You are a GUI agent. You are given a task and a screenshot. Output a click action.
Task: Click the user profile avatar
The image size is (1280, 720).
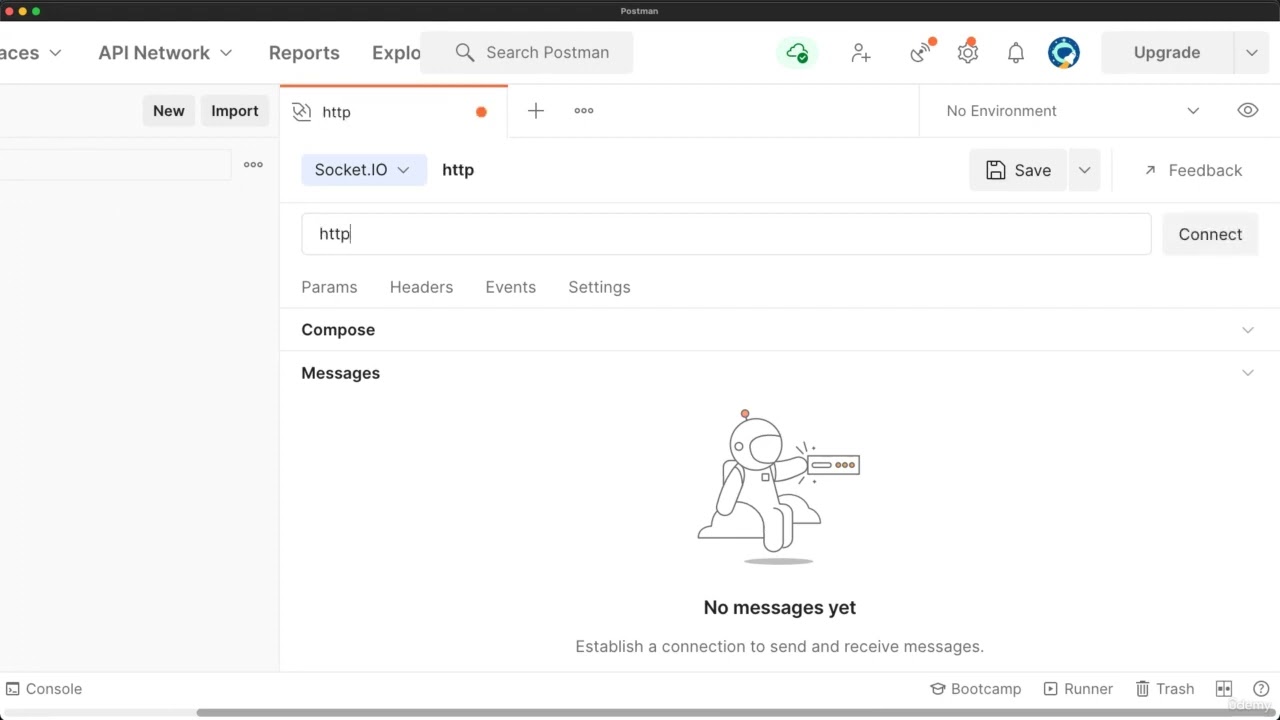point(1064,53)
